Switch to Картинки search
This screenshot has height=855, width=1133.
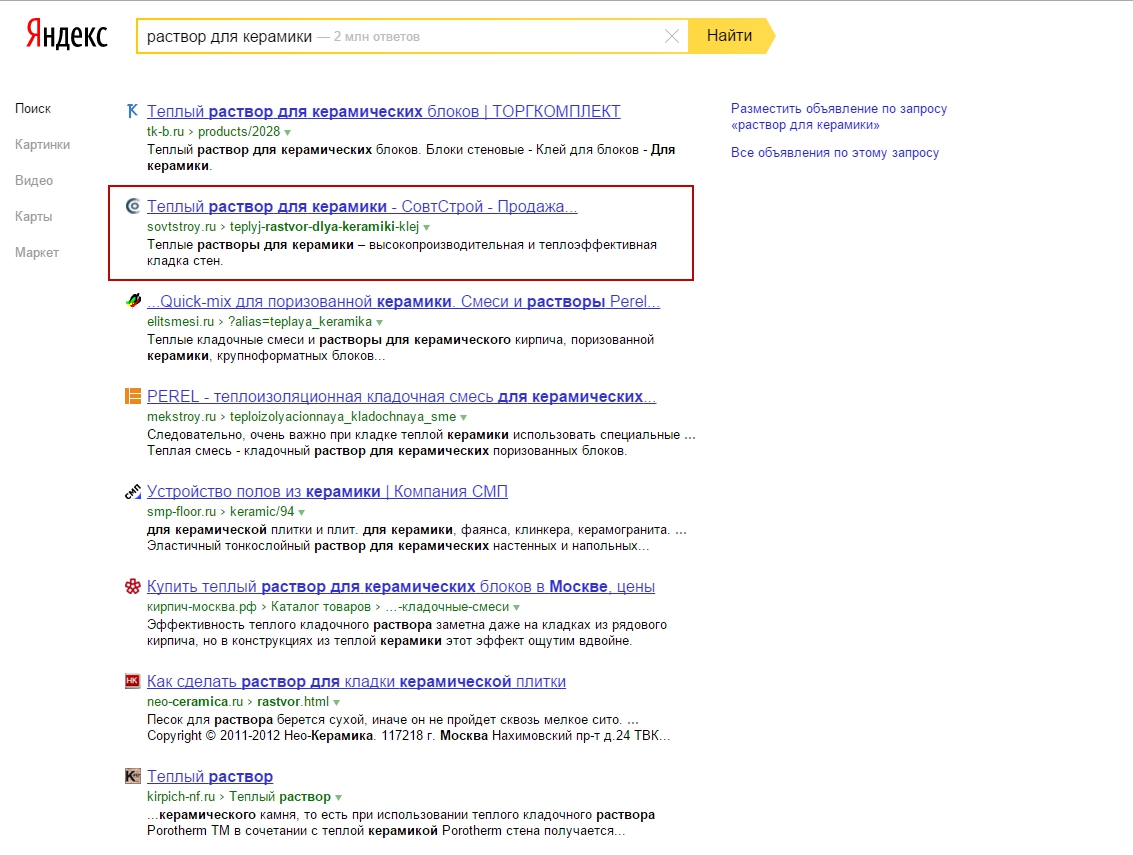tap(42, 145)
